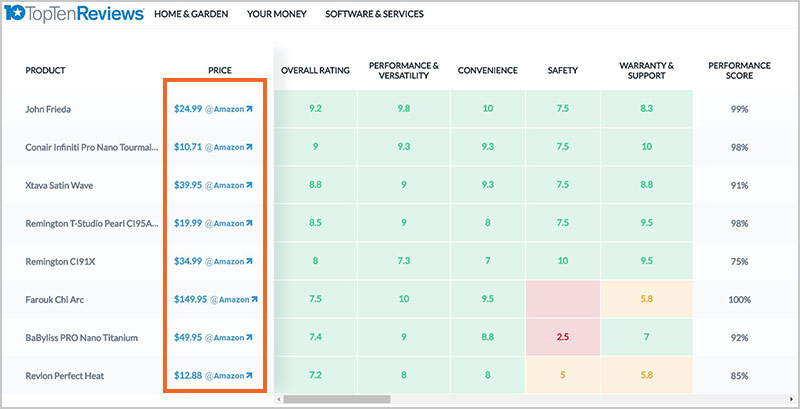800x409 pixels.
Task: Click the Performance & Versatility column header
Action: coord(404,70)
